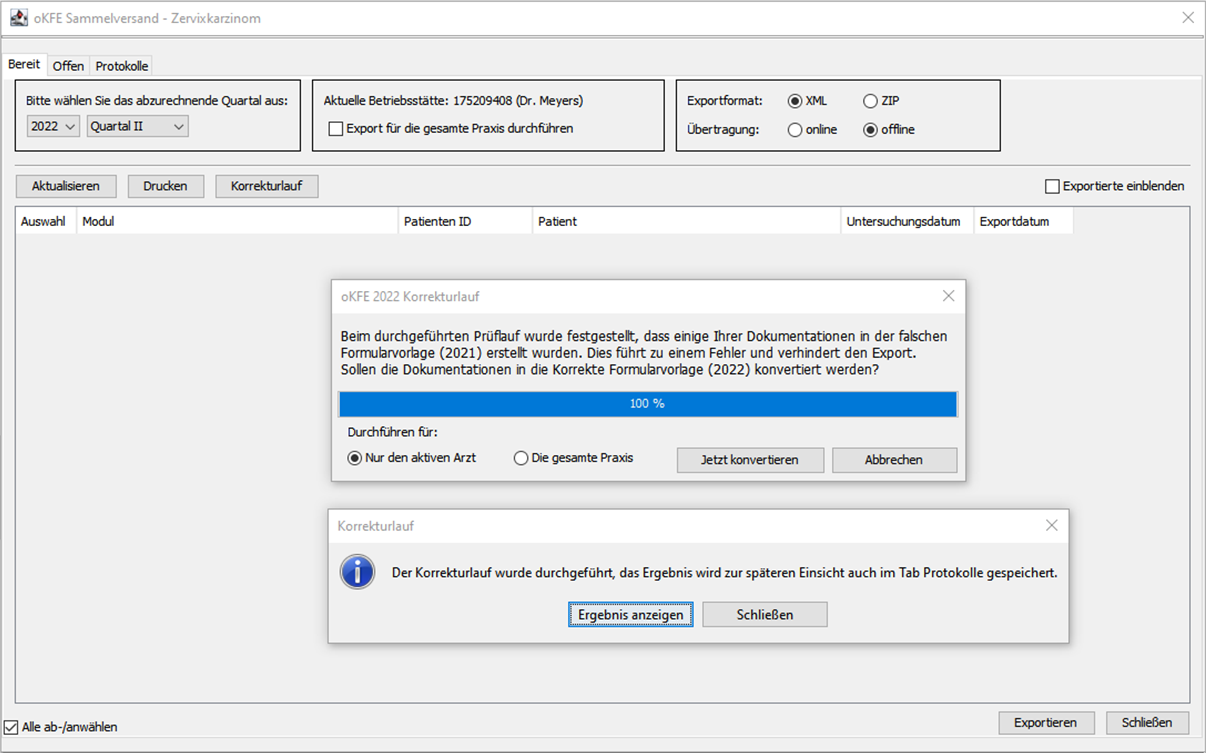Switch to the Offen tab
The height and width of the screenshot is (753, 1206).
tap(67, 65)
